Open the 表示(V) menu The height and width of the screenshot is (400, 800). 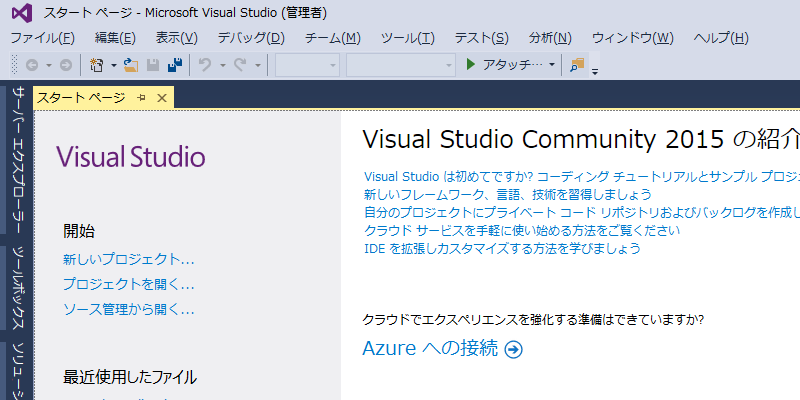[177, 38]
